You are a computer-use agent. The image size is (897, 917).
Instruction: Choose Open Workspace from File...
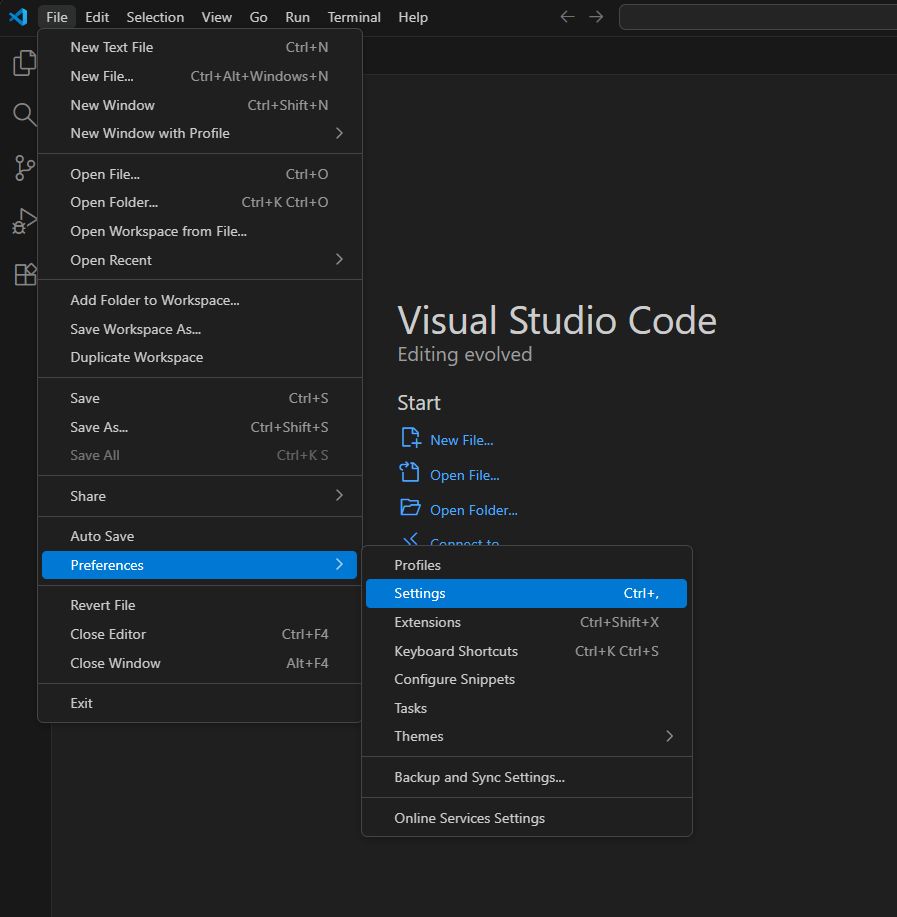pyautogui.click(x=199, y=232)
